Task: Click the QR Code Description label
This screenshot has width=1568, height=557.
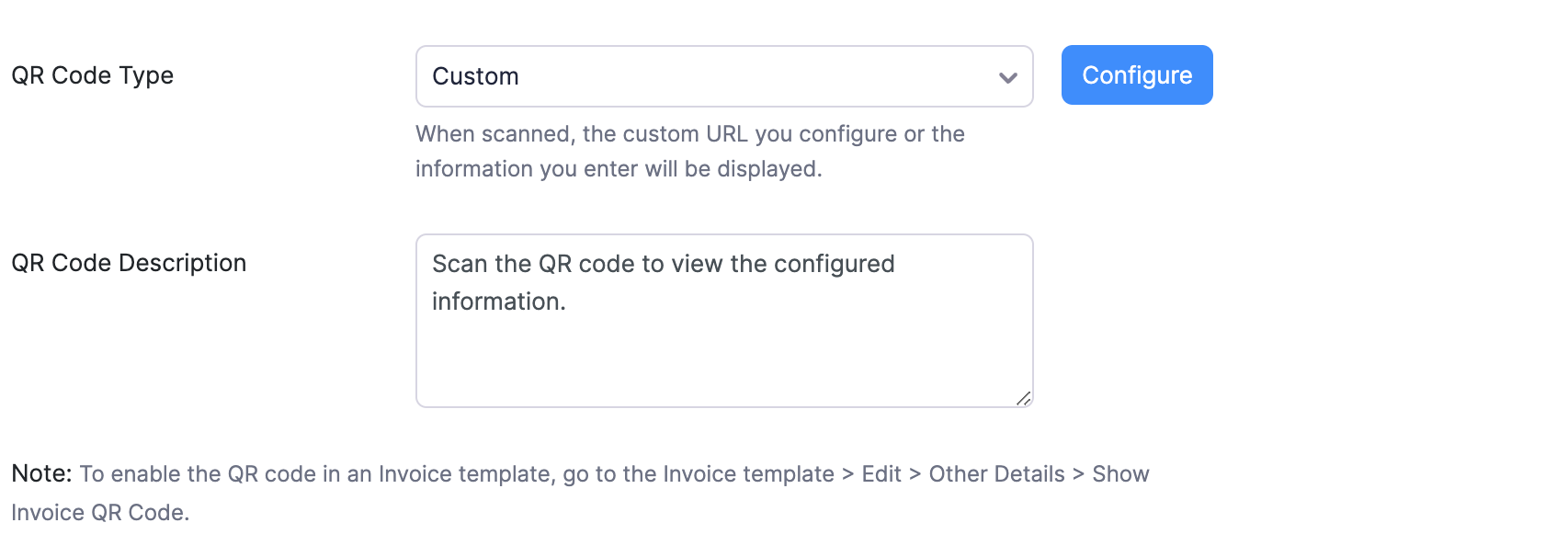Action: point(129,263)
